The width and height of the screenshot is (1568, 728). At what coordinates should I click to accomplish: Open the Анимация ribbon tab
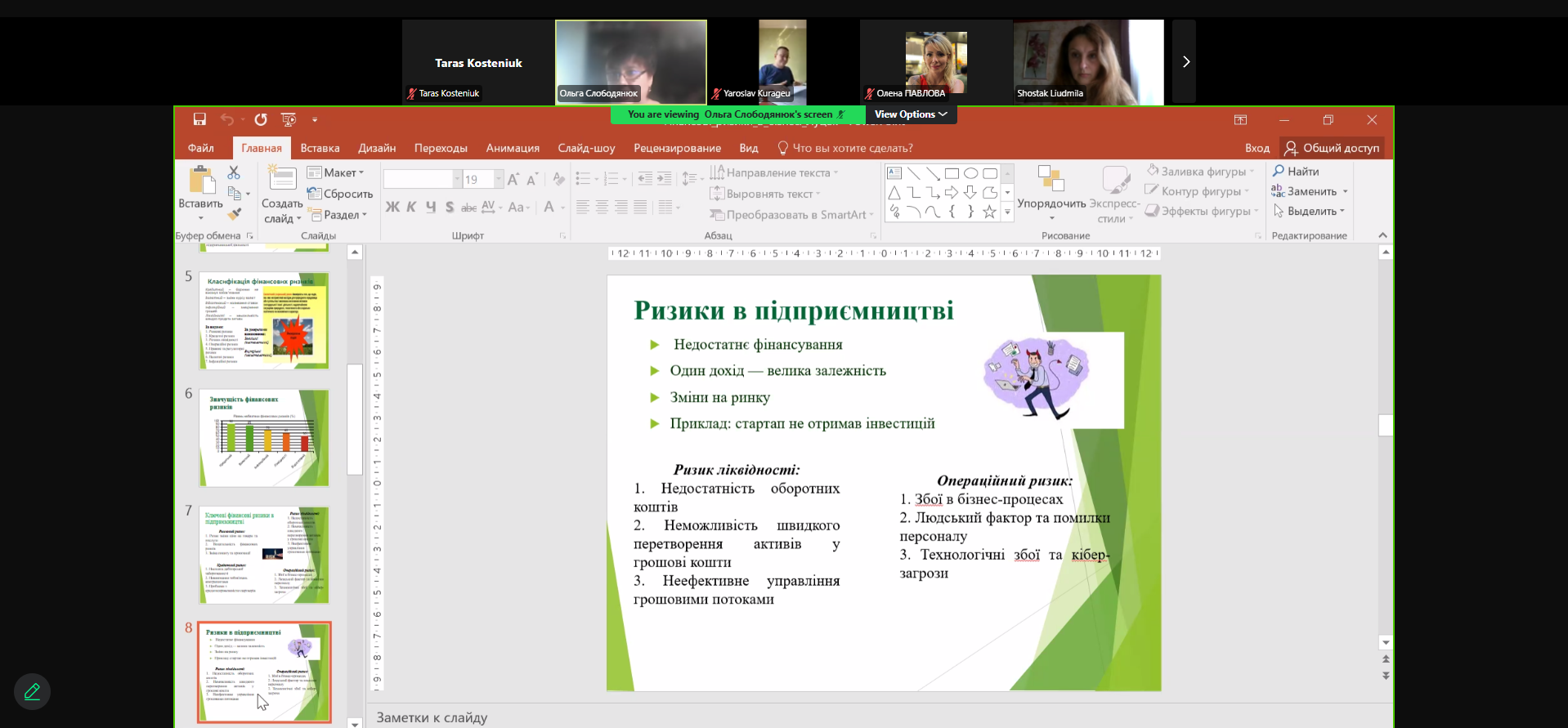(513, 148)
